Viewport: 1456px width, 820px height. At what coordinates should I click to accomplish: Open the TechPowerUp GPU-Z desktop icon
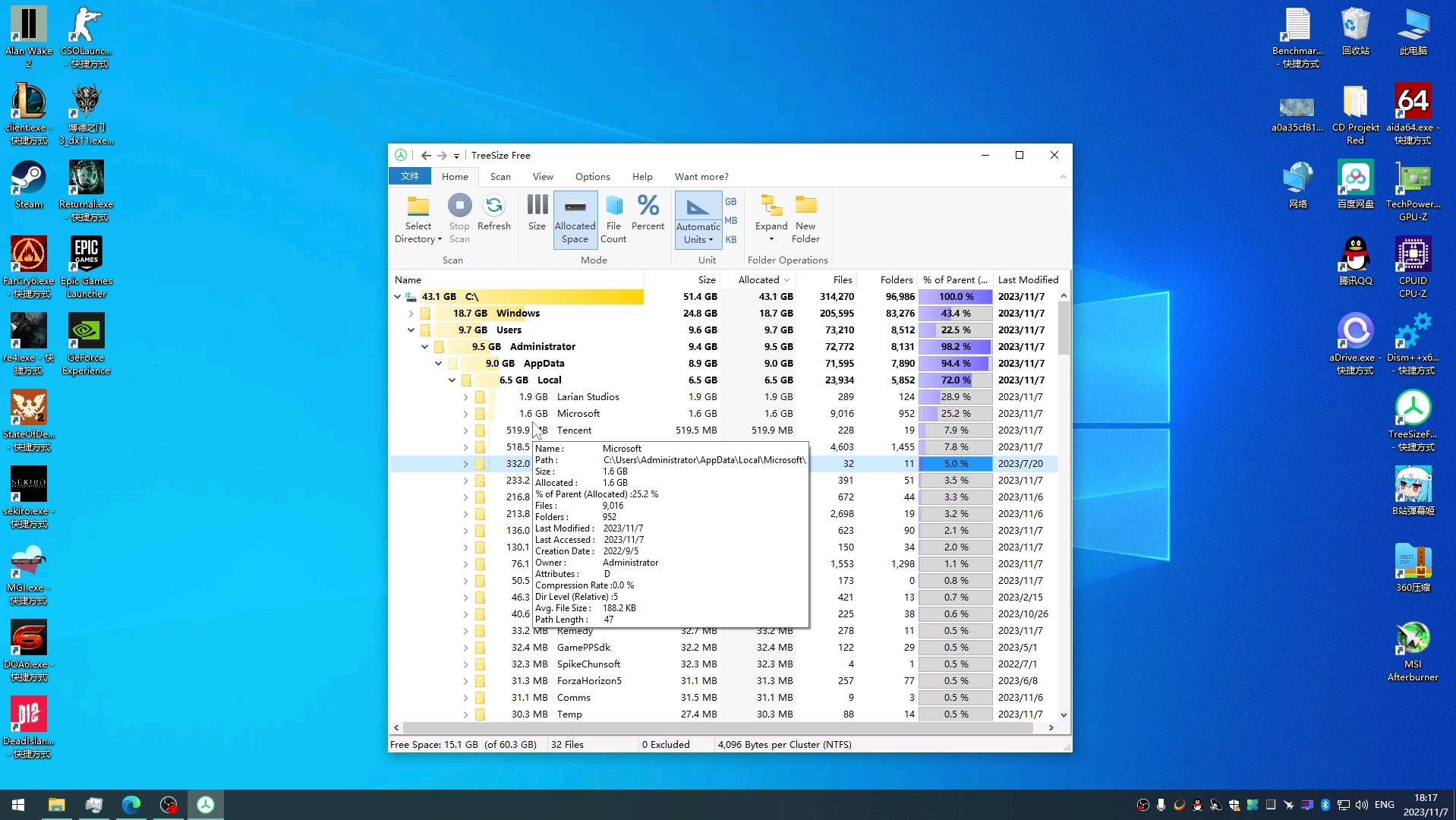[x=1413, y=191]
